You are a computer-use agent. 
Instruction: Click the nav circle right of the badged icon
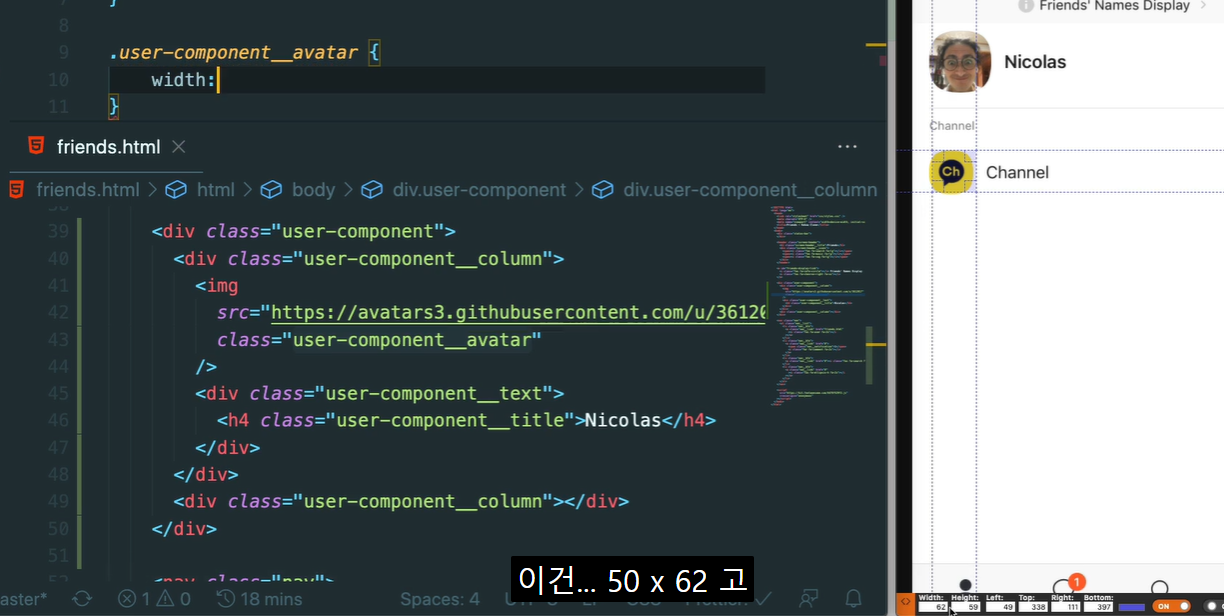[x=1159, y=588]
